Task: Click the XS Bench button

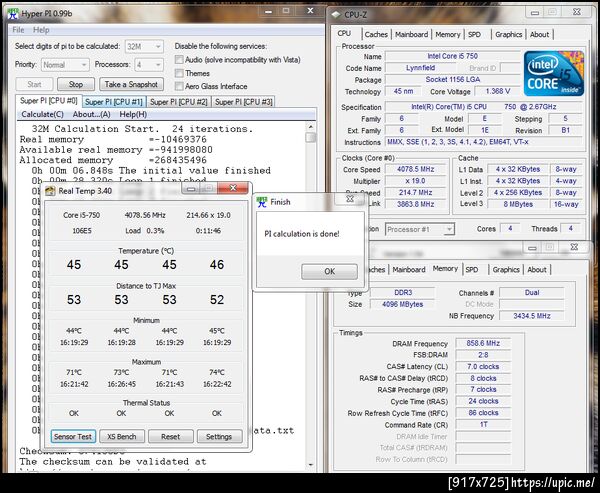Action: click(122, 436)
